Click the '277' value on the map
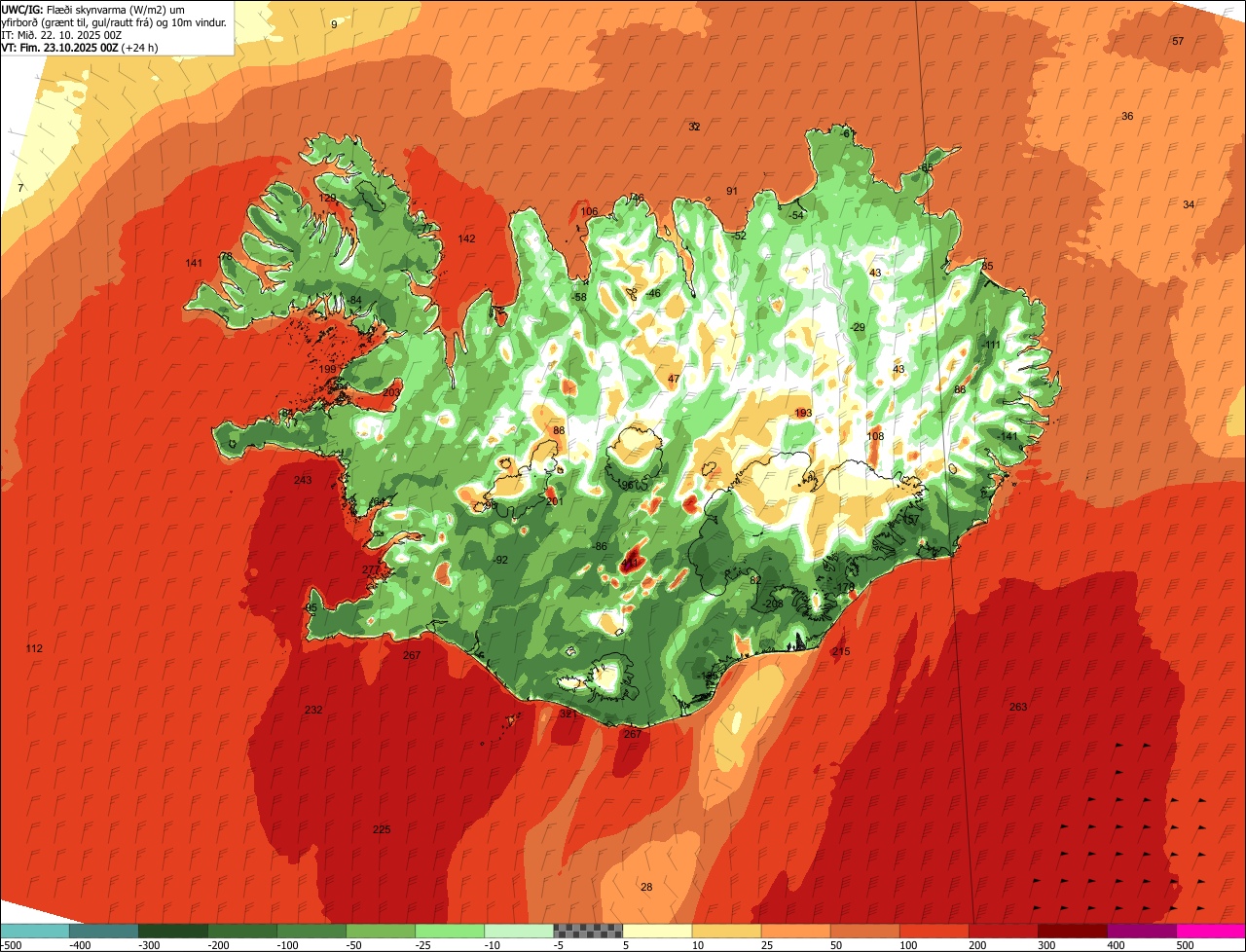Viewport: 1246px width, 952px height. [371, 569]
